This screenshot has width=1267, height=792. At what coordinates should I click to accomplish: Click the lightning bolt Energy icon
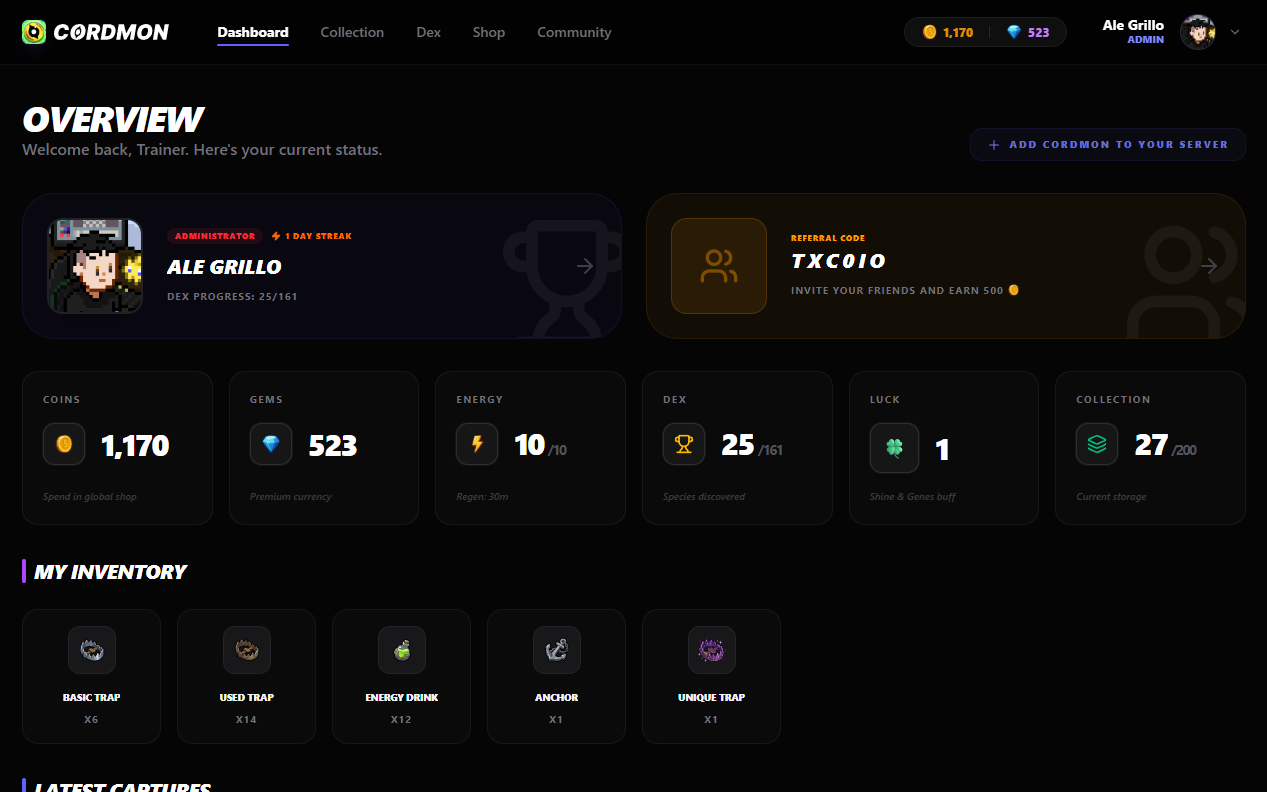point(477,444)
